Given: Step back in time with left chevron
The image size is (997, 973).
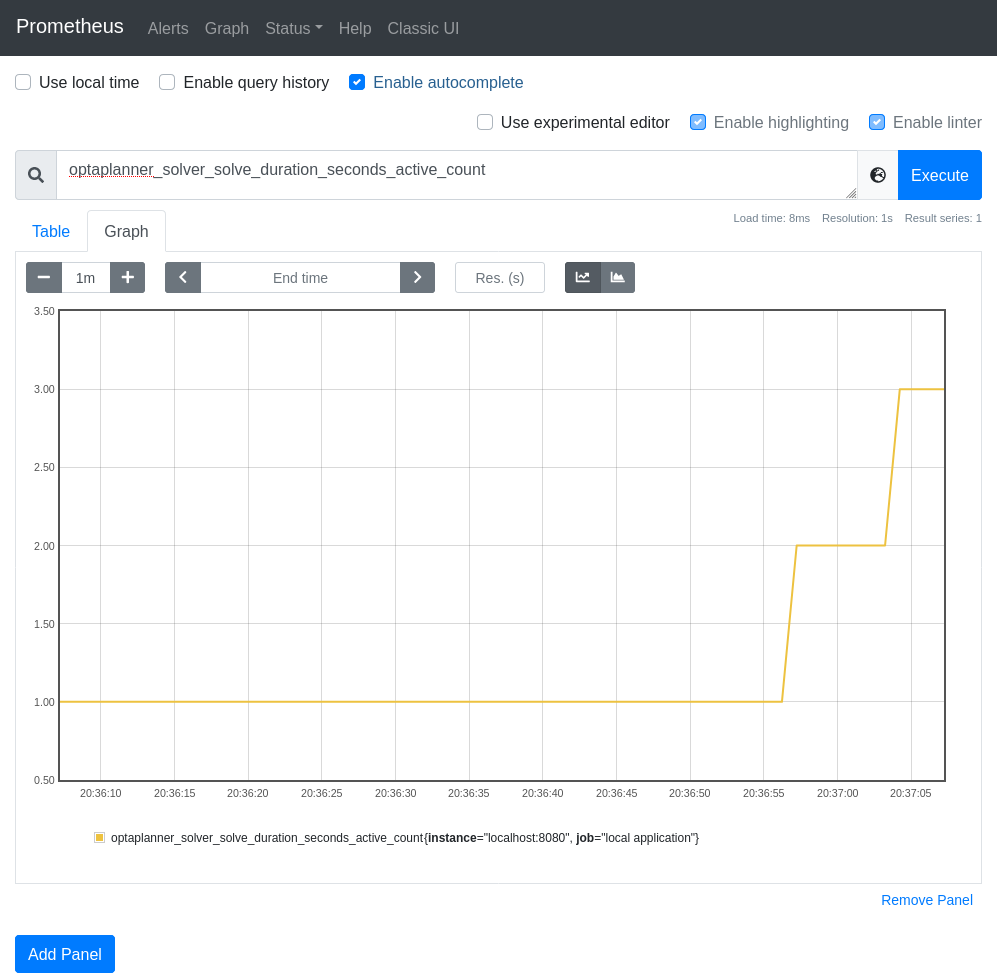Looking at the screenshot, I should [183, 277].
